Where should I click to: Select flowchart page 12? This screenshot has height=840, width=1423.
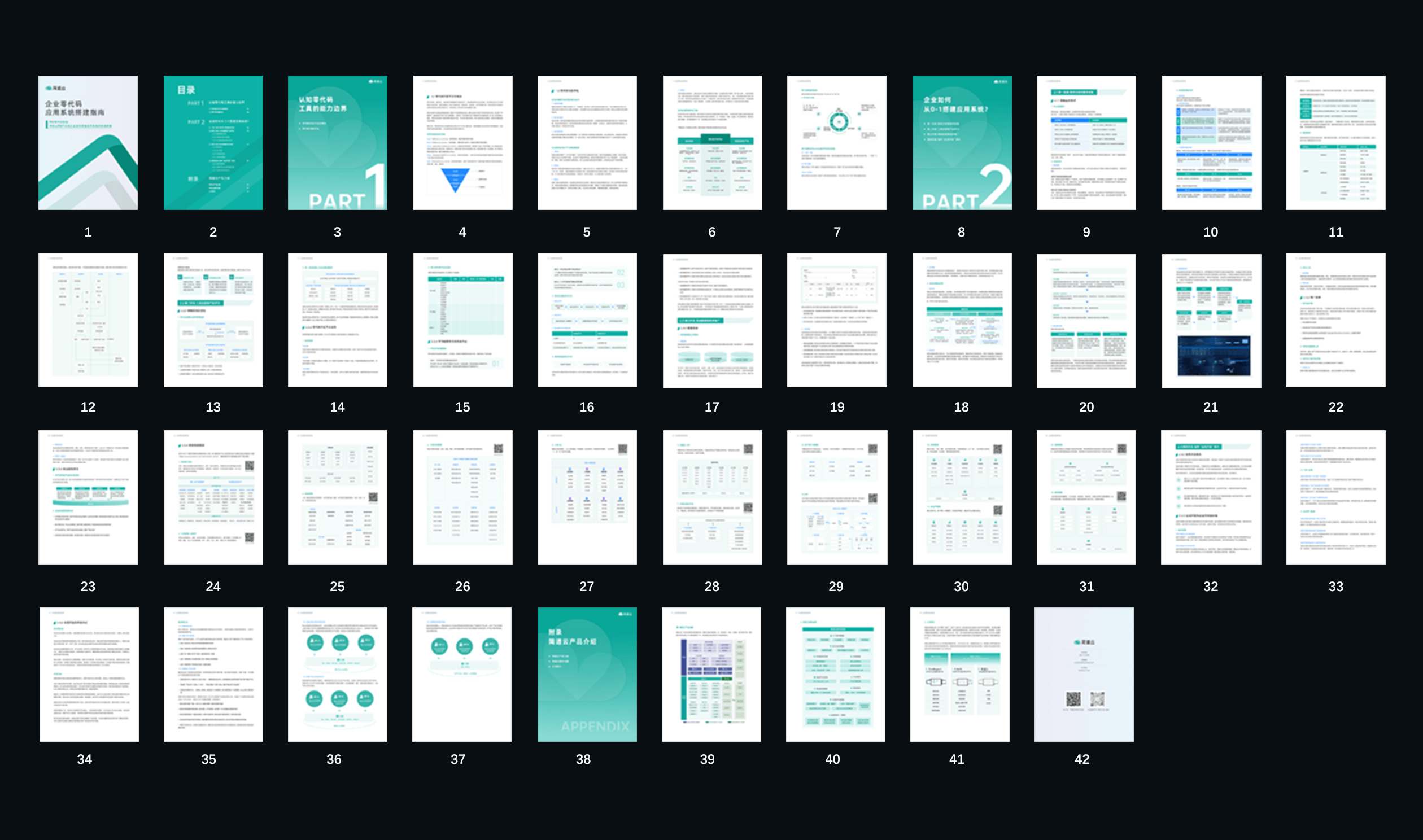click(x=88, y=320)
